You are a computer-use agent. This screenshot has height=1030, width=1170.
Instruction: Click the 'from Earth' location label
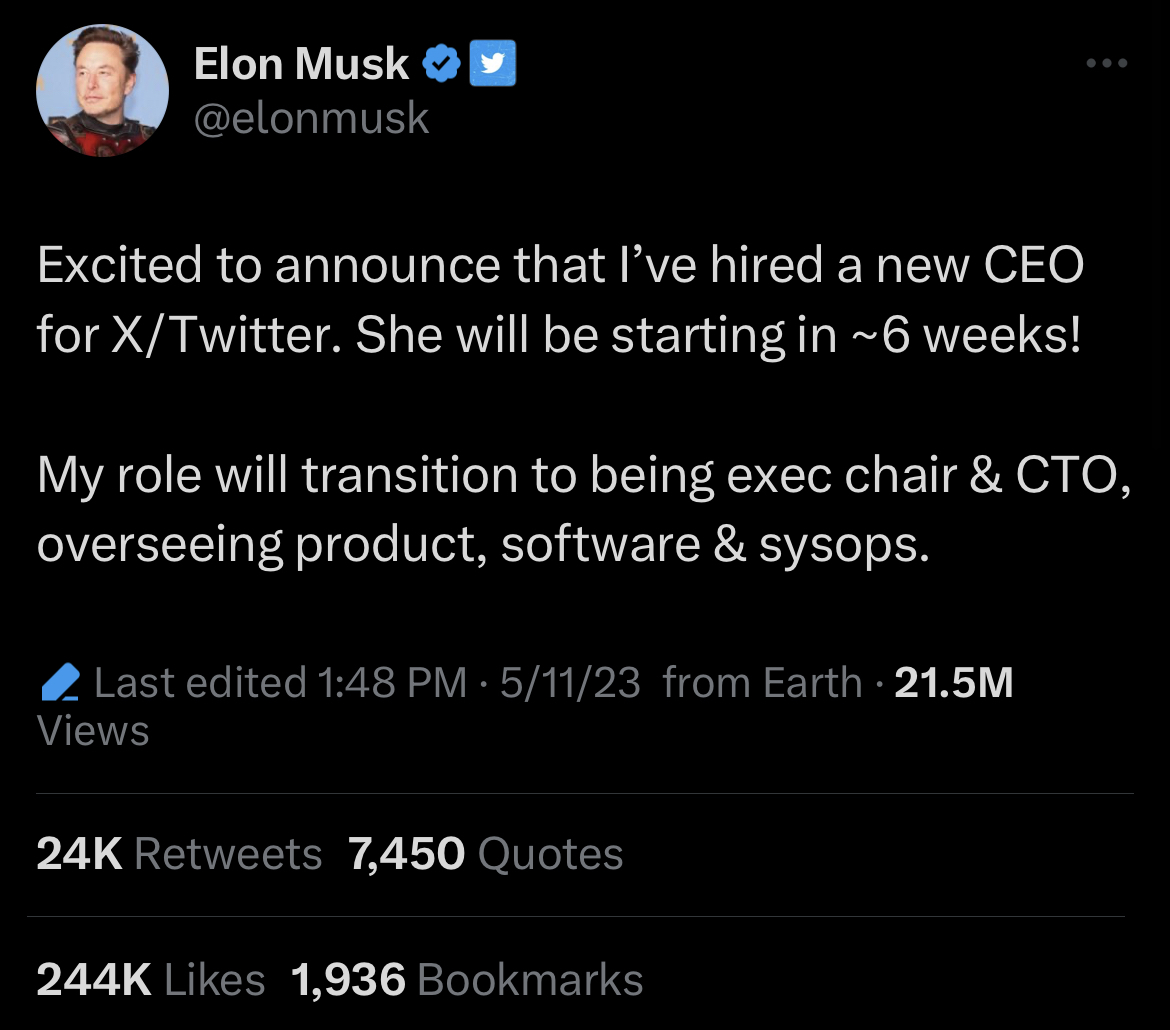coord(762,683)
